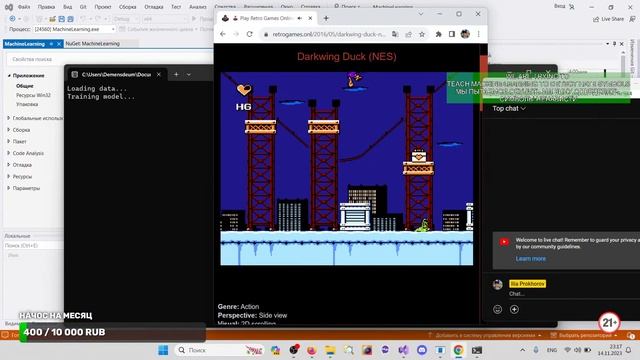Open the Вид menu

point(67,7)
